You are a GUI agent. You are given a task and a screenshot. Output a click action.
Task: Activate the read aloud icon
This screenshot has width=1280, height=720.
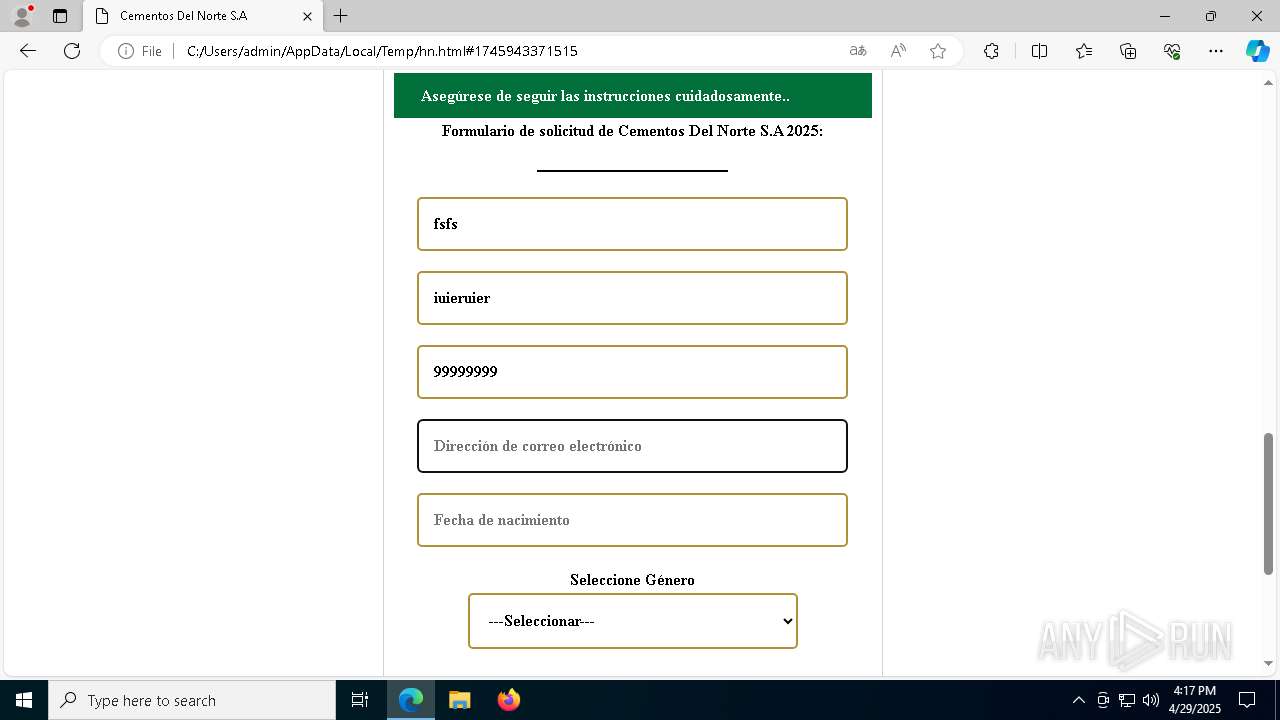click(898, 51)
